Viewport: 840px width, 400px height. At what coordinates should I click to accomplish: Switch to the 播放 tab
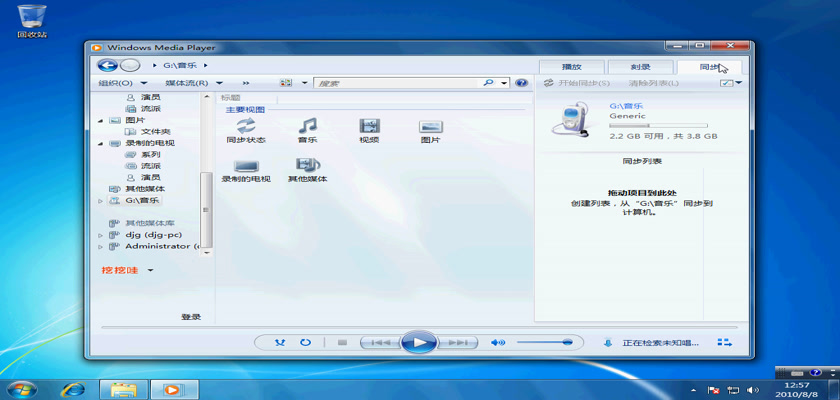(x=571, y=66)
